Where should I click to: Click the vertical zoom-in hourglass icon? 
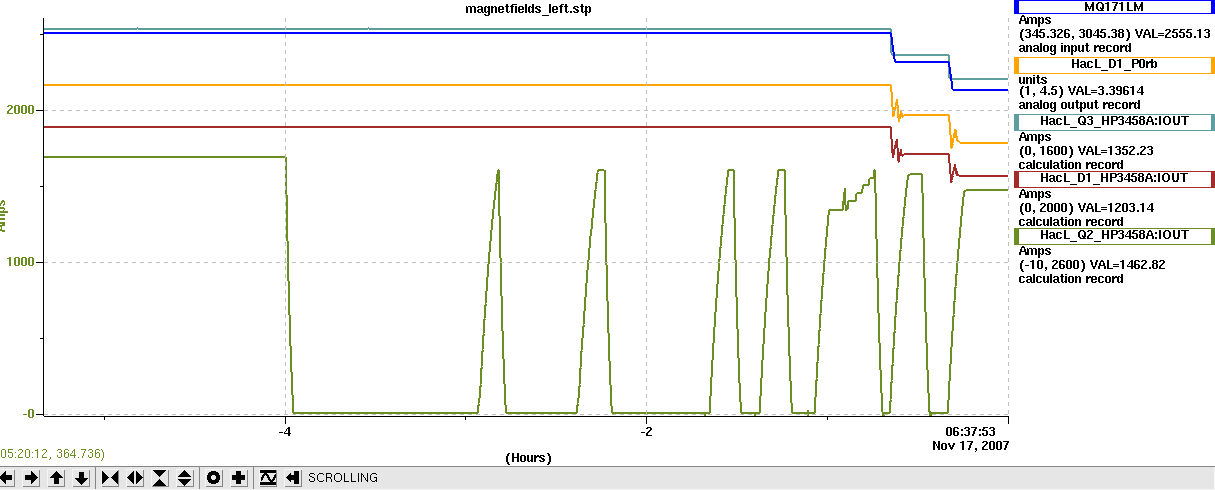(160, 478)
